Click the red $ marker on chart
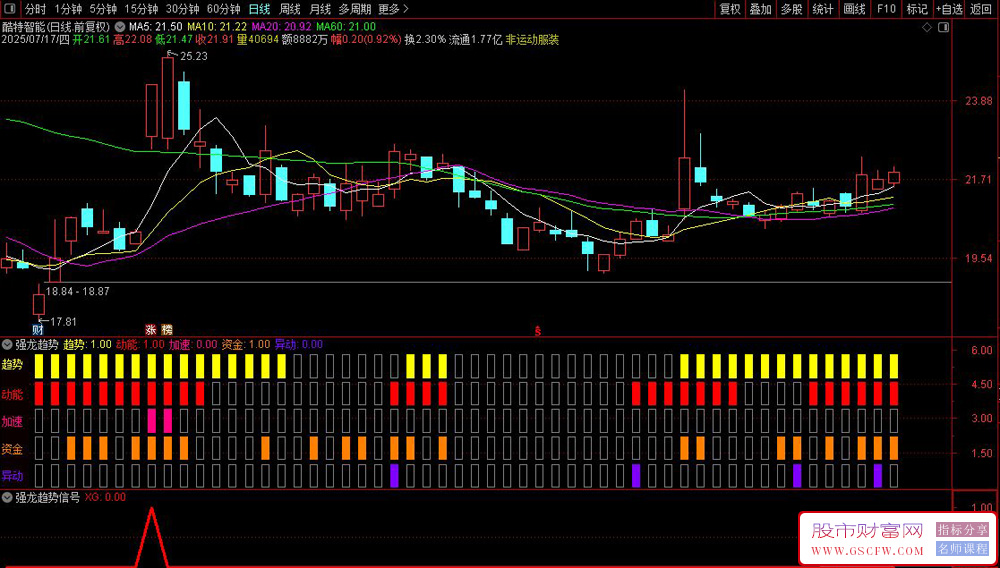The height and width of the screenshot is (568, 1000). 538,331
